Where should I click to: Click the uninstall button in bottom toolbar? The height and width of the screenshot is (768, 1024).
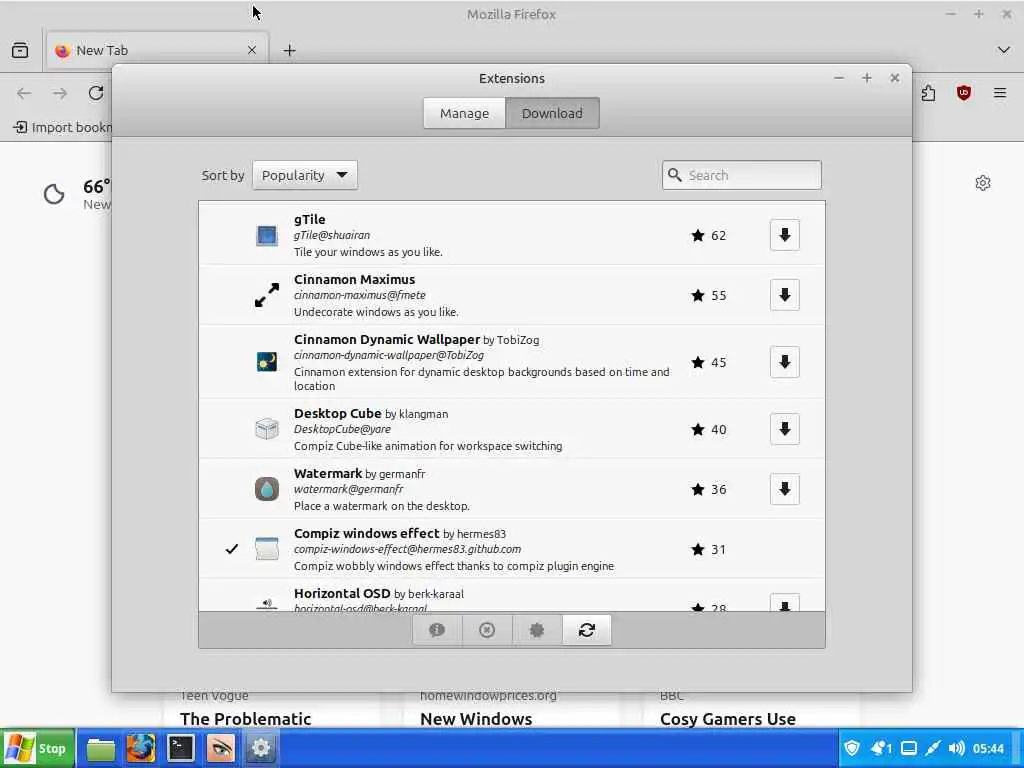(x=487, y=630)
